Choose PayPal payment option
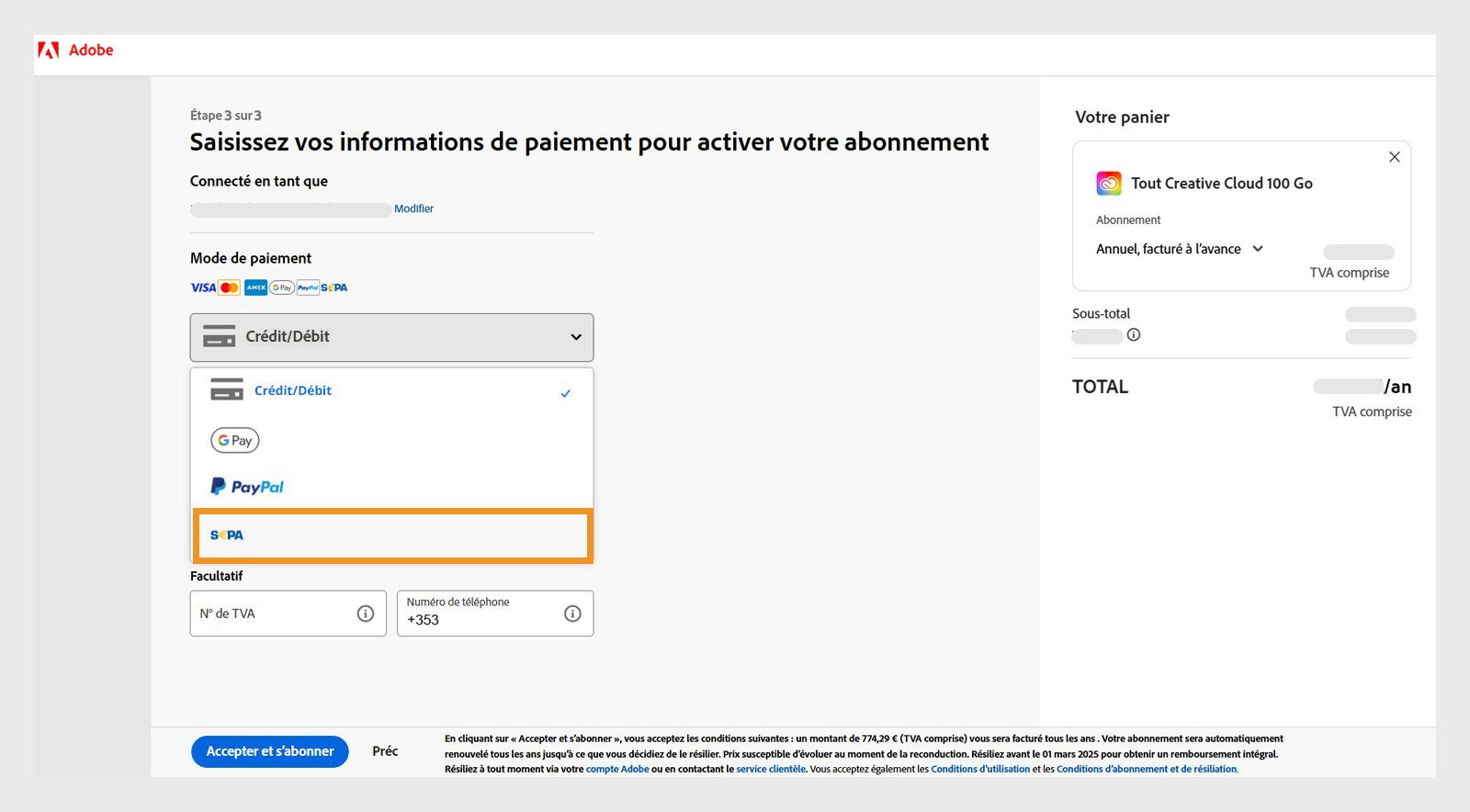The height and width of the screenshot is (812, 1470). (391, 487)
